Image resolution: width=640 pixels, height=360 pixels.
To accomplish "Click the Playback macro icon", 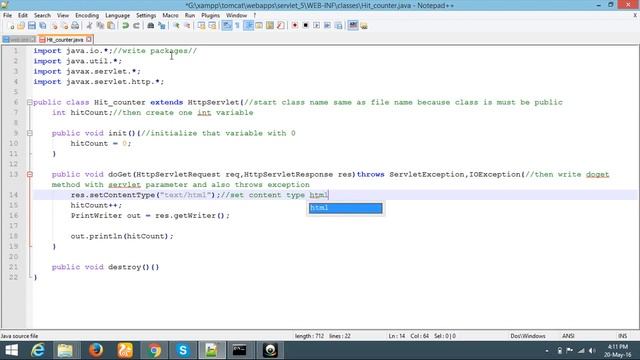I will point(316,26).
